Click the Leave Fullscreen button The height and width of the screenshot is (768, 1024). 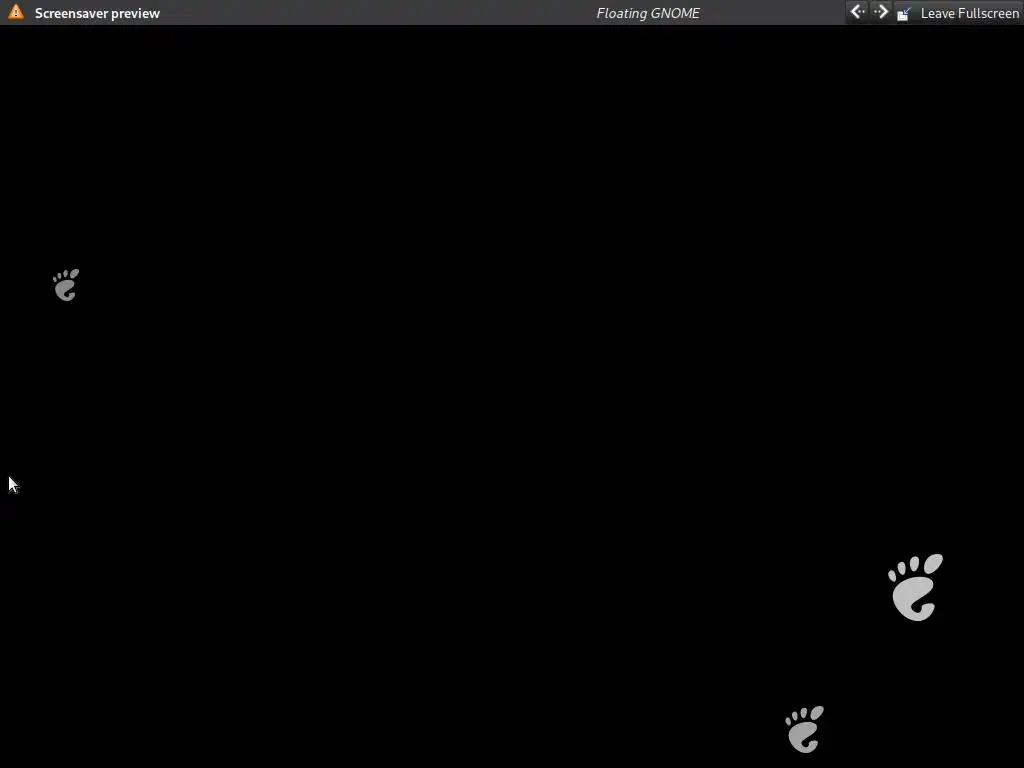957,13
